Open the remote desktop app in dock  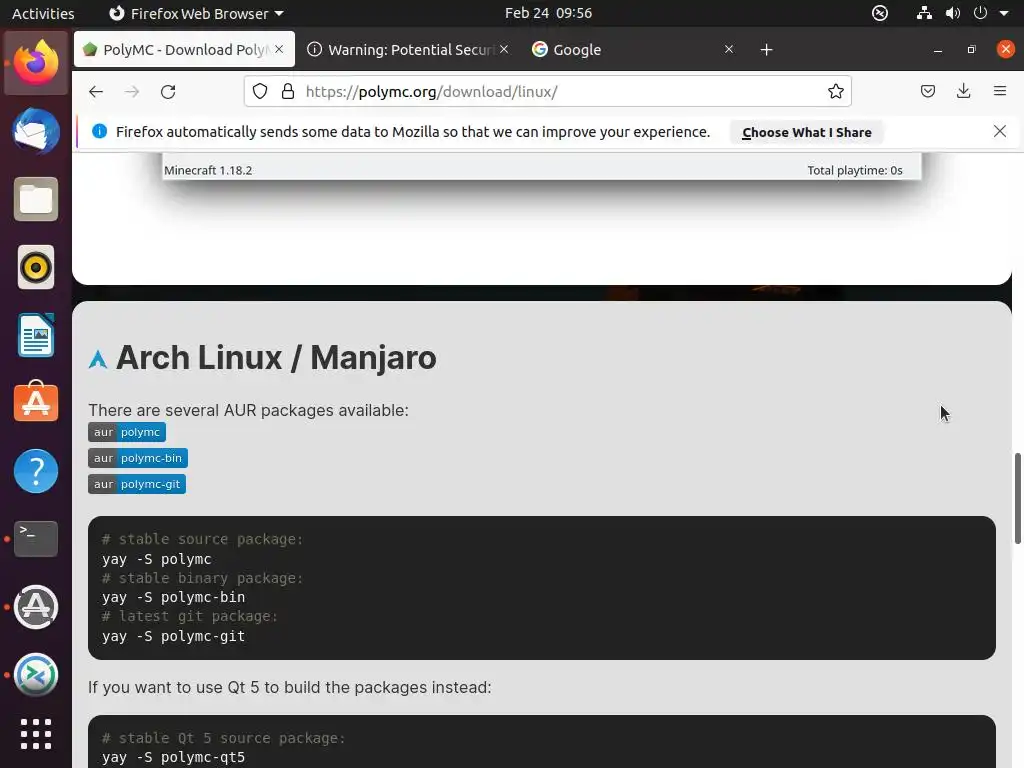coord(36,675)
